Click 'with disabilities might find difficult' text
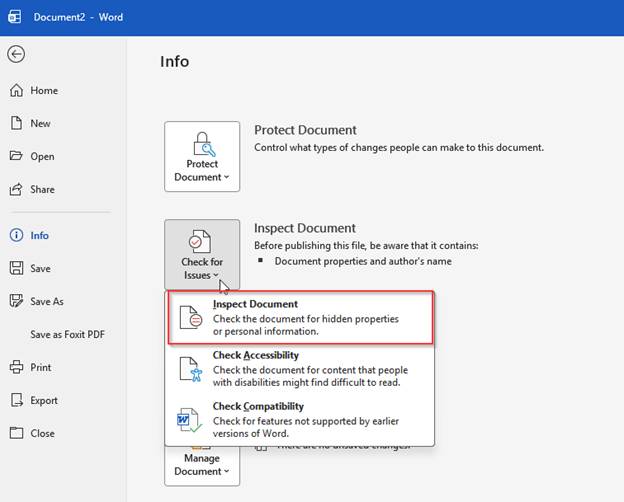This screenshot has width=624, height=502. 306,383
